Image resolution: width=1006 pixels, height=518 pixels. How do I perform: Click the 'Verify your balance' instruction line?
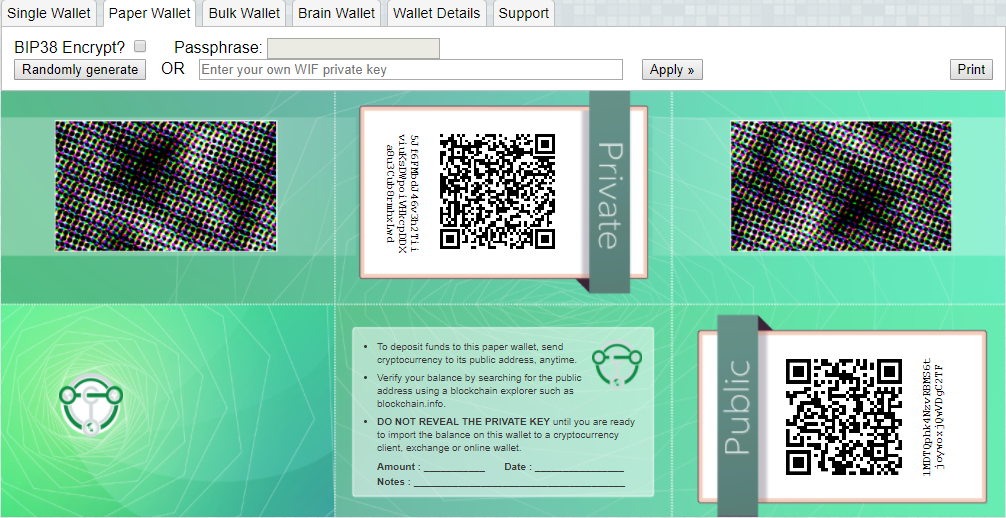(479, 390)
